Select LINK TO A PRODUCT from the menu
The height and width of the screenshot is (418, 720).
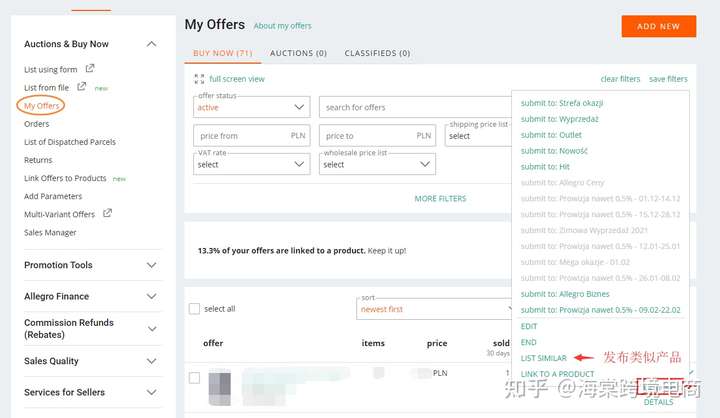557,374
